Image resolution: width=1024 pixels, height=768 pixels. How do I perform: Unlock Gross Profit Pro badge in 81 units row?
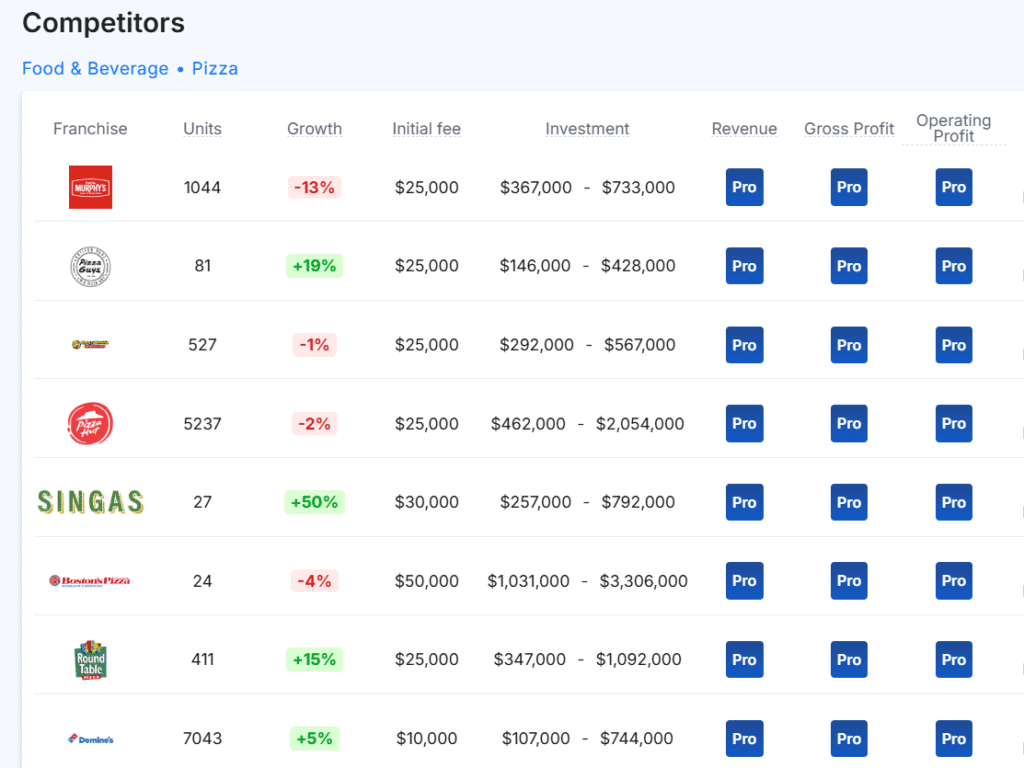(849, 266)
